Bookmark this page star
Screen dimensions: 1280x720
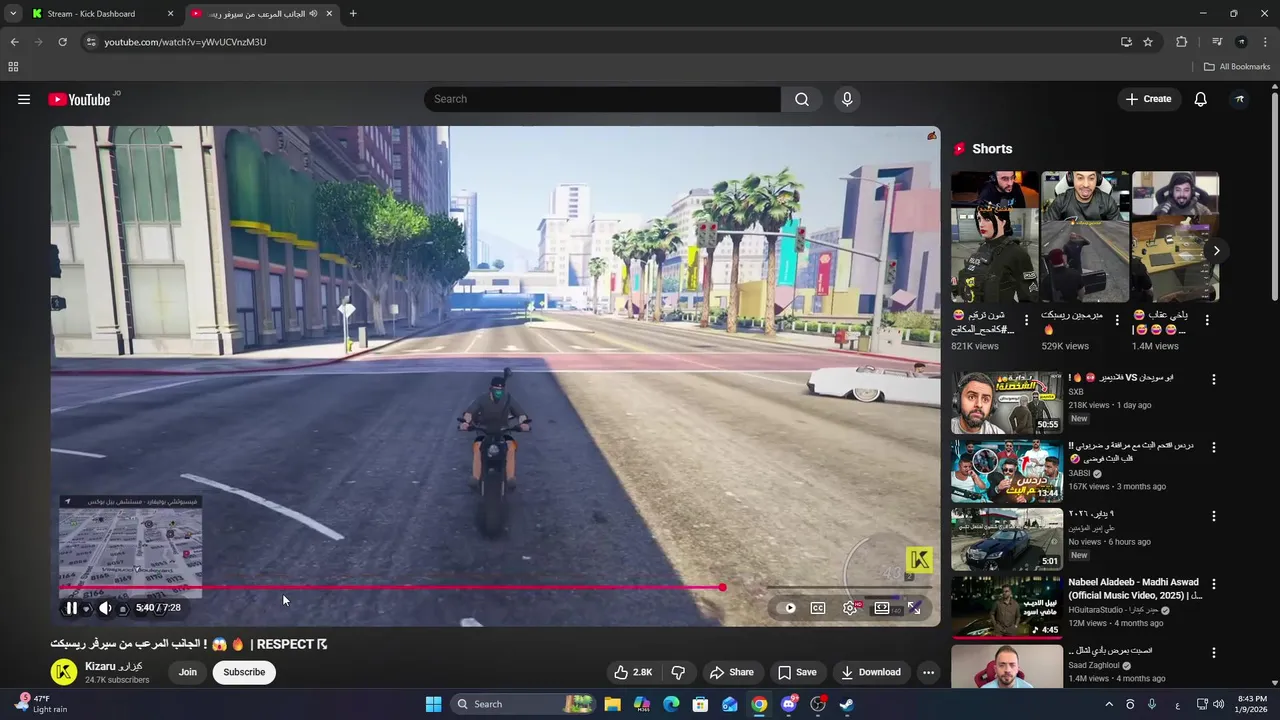[x=1148, y=42]
